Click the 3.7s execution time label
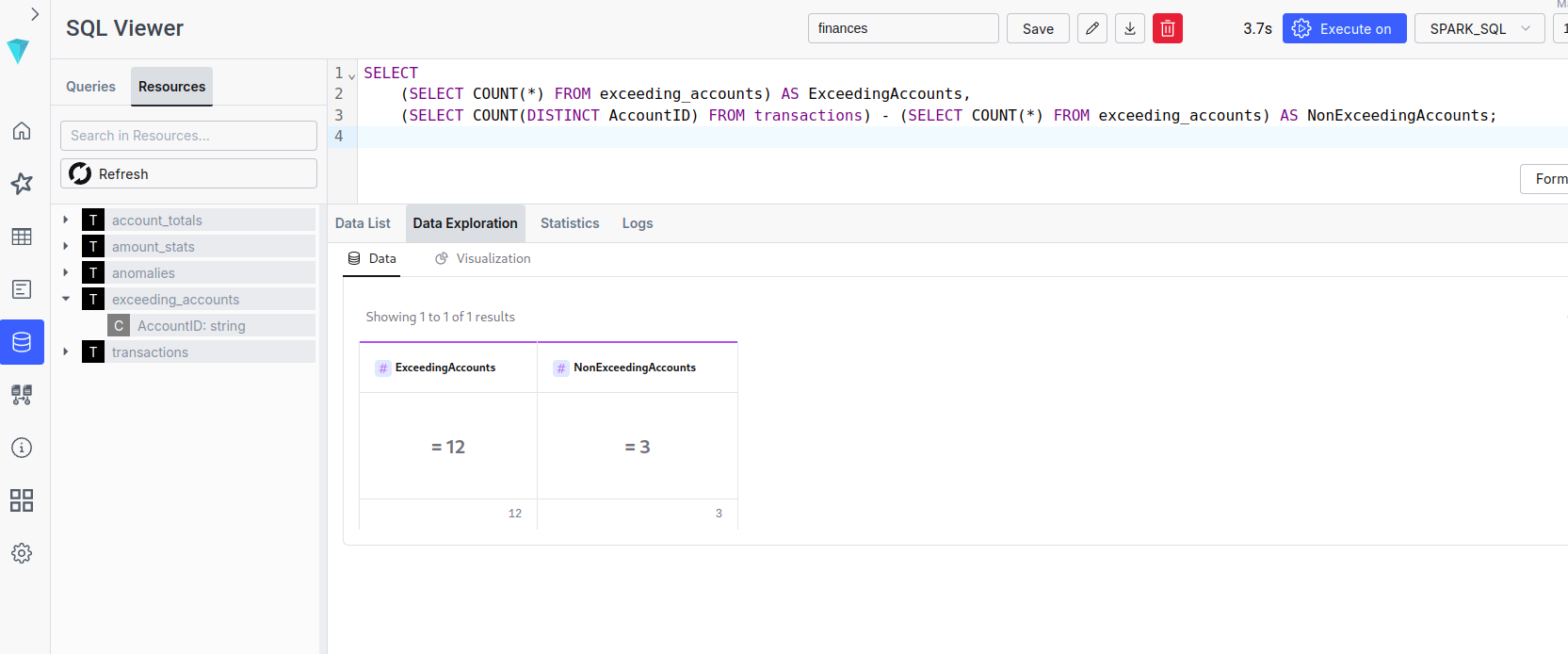 click(x=1257, y=28)
